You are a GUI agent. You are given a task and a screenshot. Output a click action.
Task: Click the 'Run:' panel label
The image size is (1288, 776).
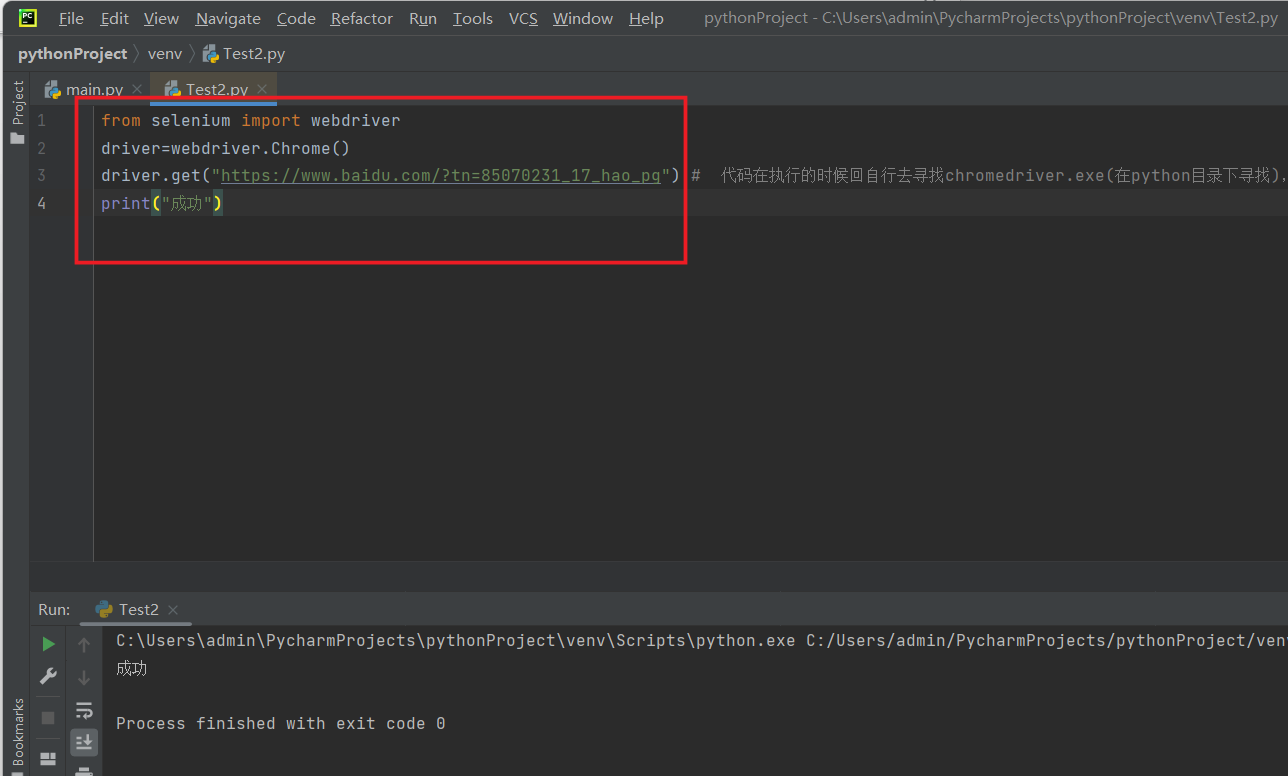pyautogui.click(x=54, y=609)
